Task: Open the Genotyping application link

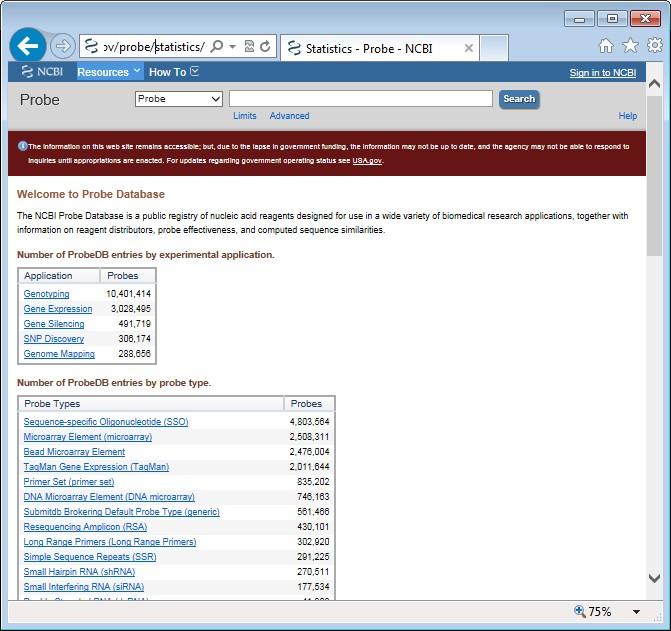Action: tap(46, 294)
